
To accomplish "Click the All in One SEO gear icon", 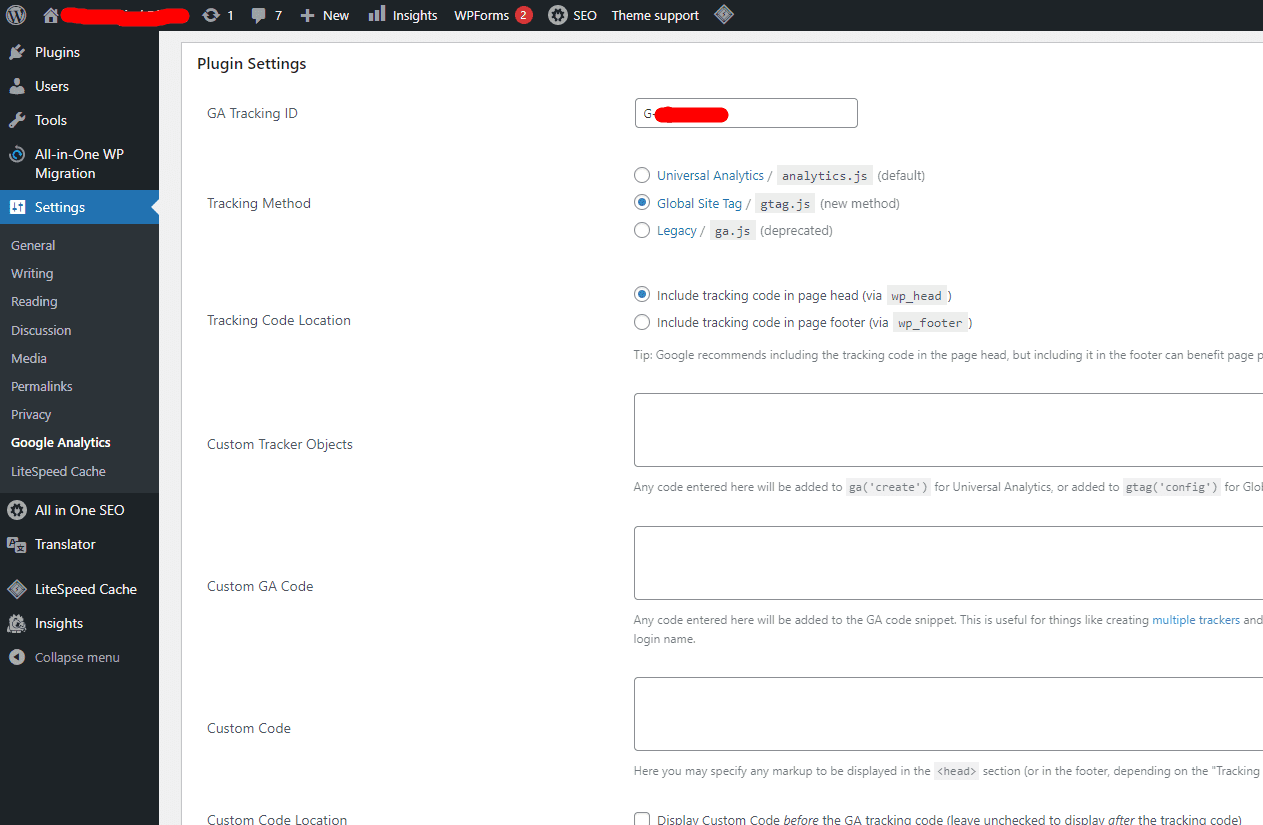I will [17, 510].
